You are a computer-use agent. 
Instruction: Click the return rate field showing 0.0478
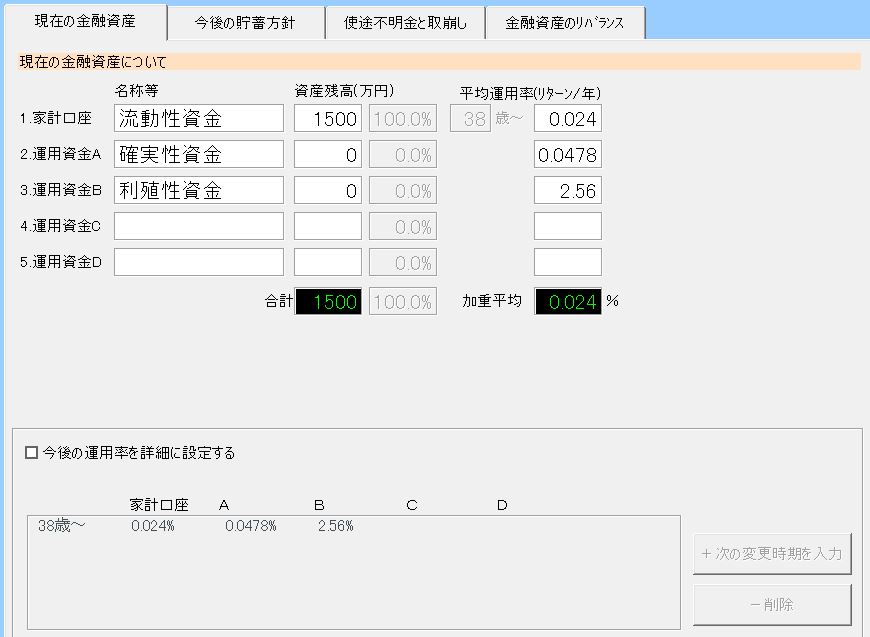tap(568, 155)
